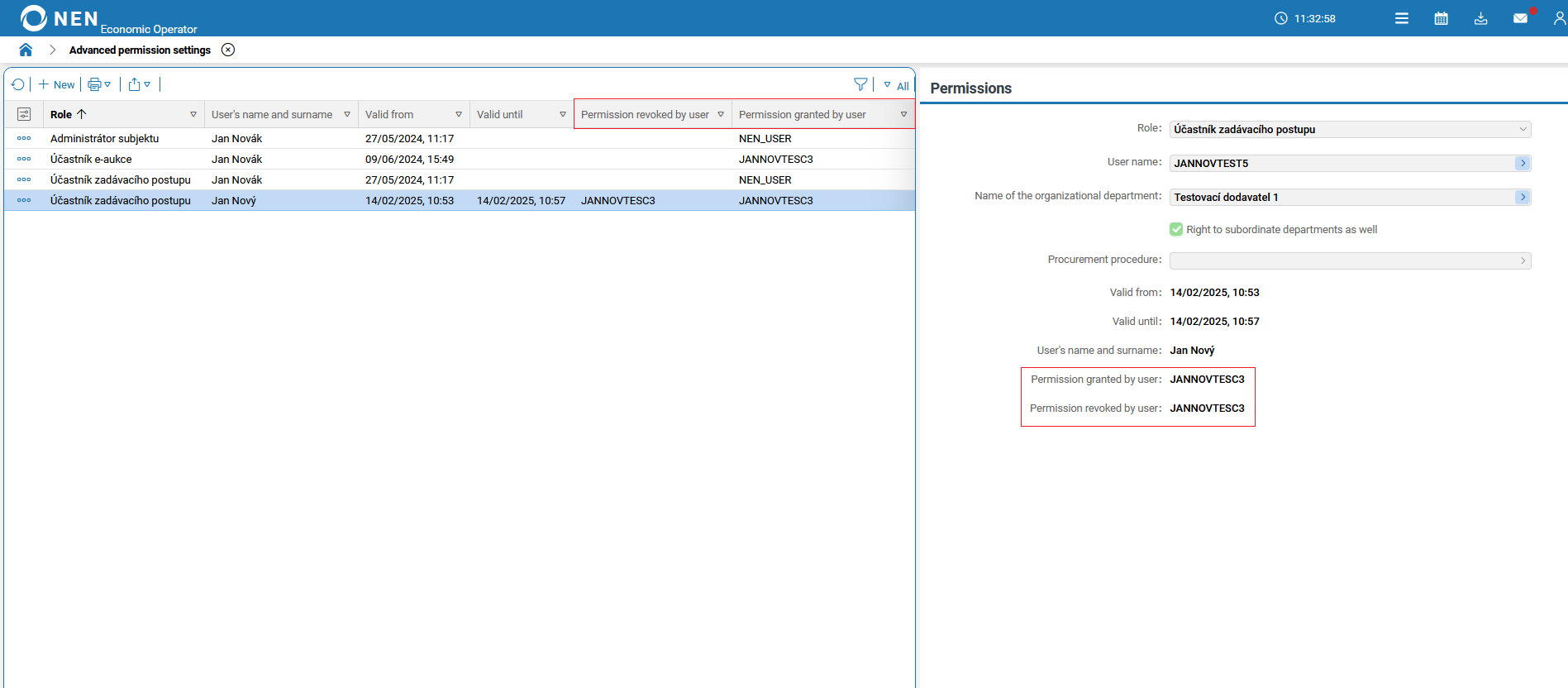
Task: Open row menu for Administrátor subjektu
Action: click(24, 138)
